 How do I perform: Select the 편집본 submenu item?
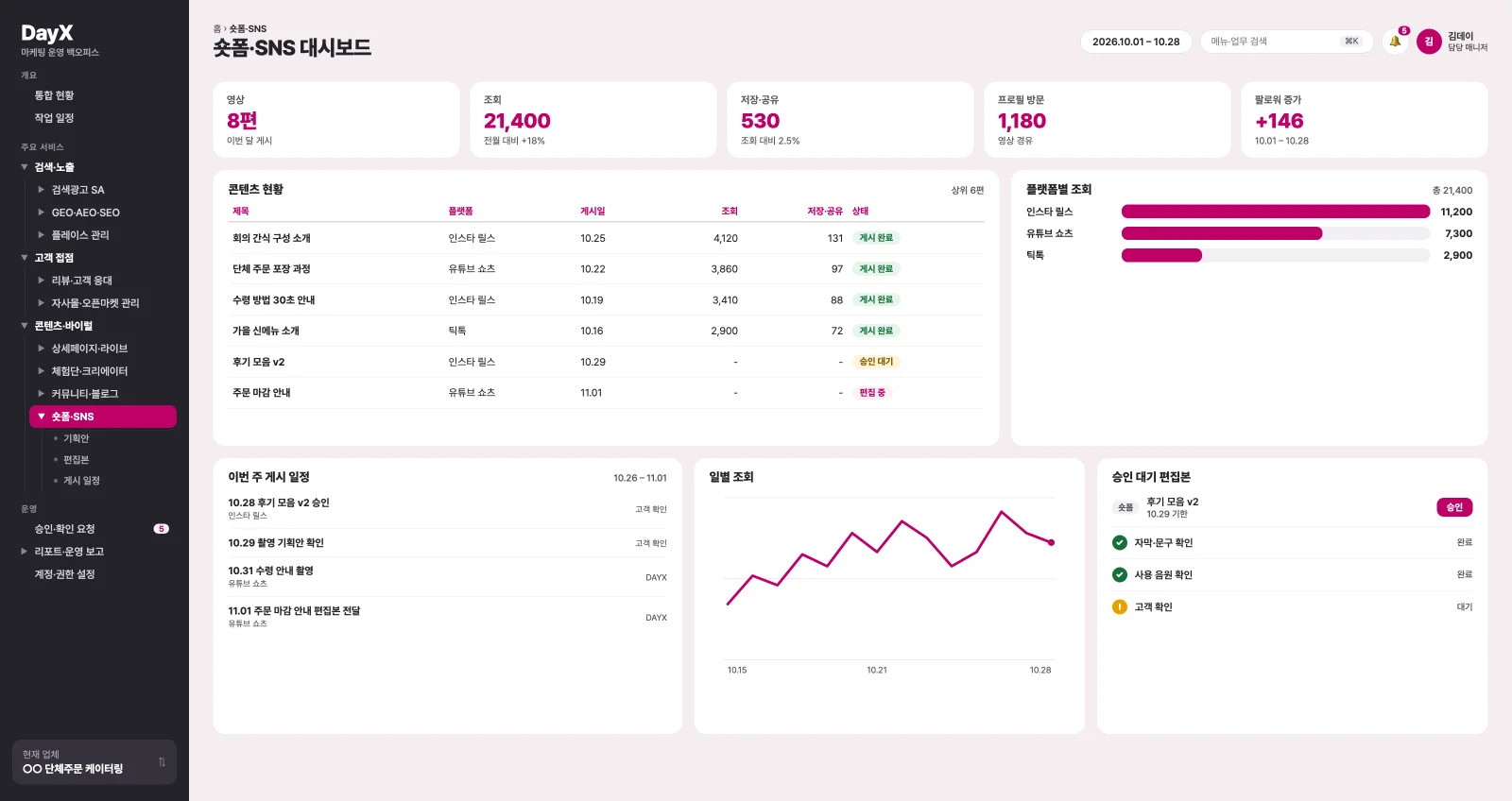[76, 459]
